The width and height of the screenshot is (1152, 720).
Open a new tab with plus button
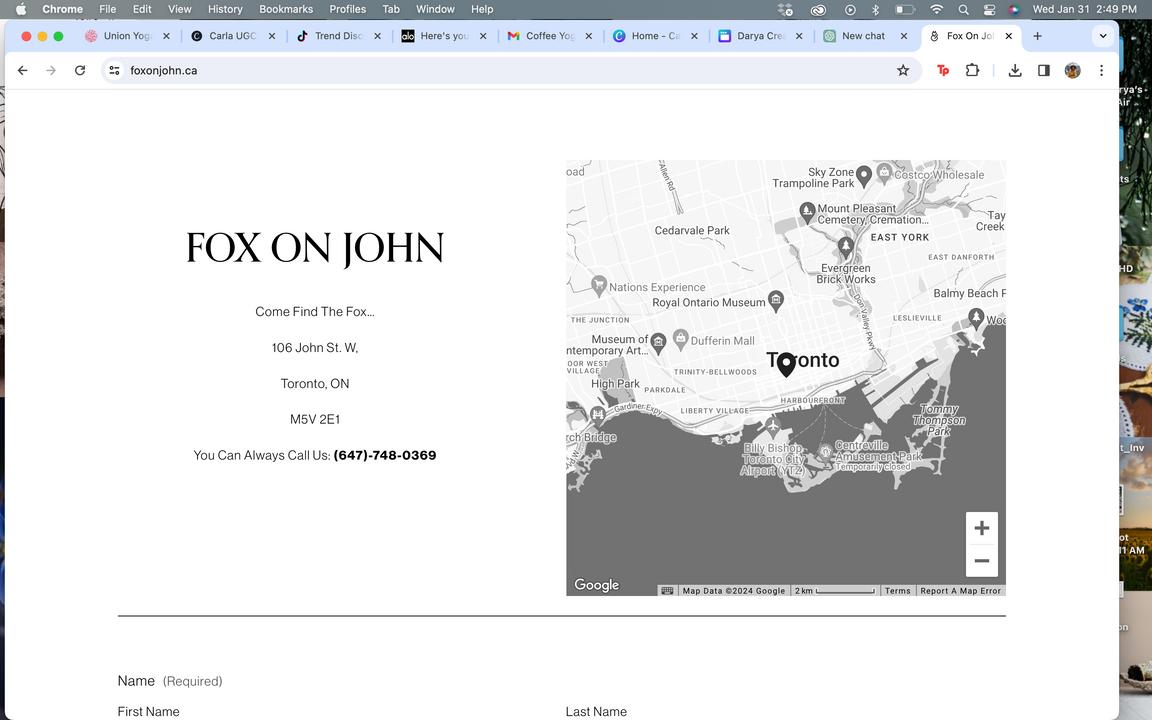click(x=1037, y=36)
